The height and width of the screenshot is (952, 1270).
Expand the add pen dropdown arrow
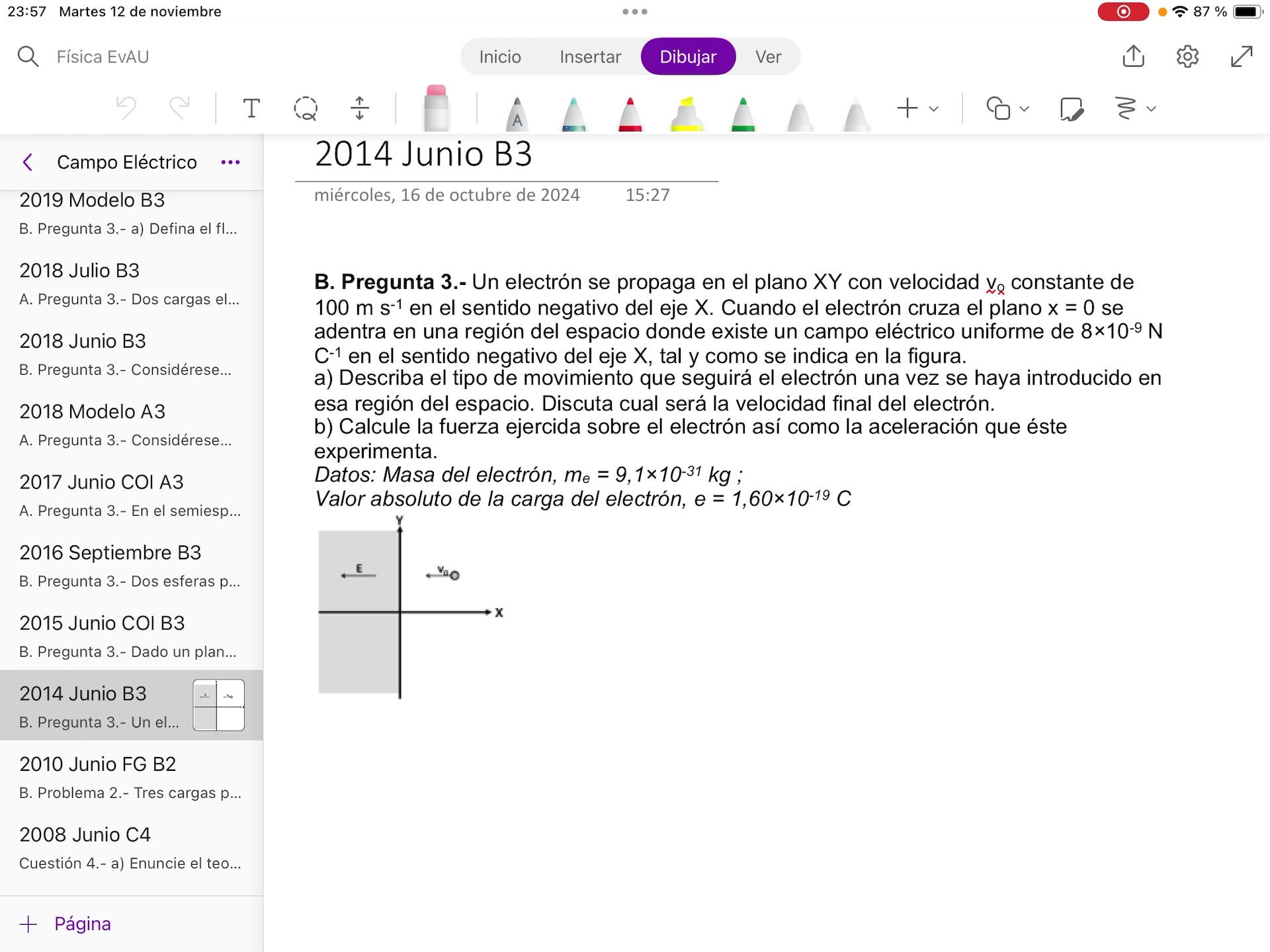[x=934, y=109]
